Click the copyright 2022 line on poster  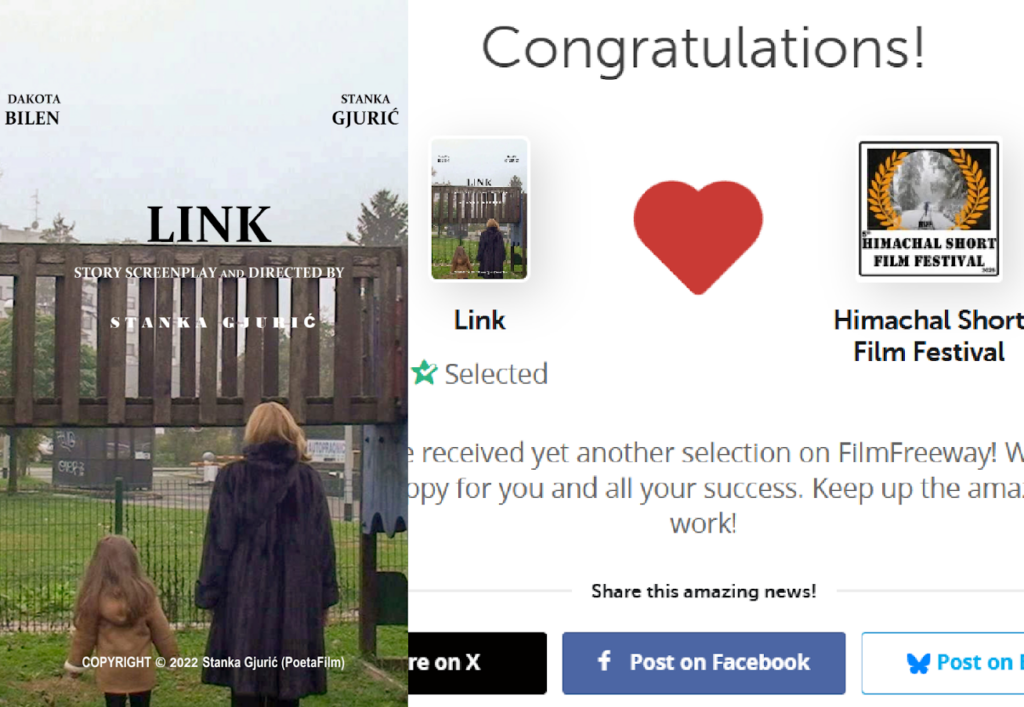[213, 662]
